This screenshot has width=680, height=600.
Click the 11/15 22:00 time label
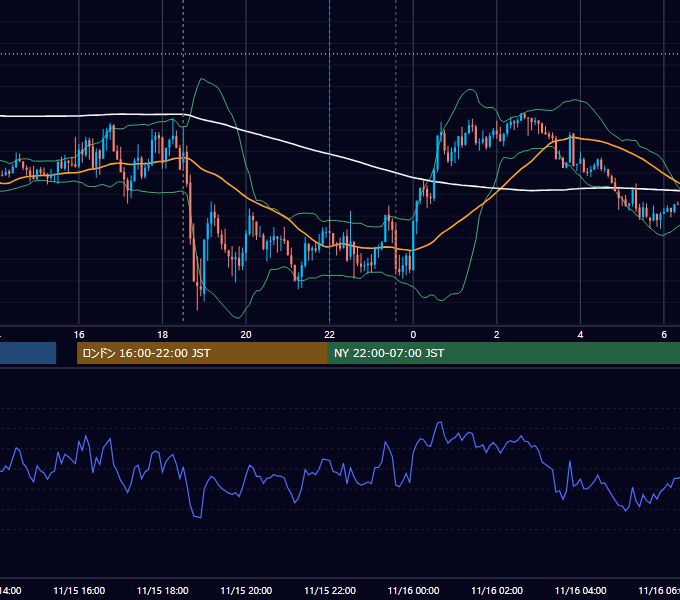coord(330,590)
